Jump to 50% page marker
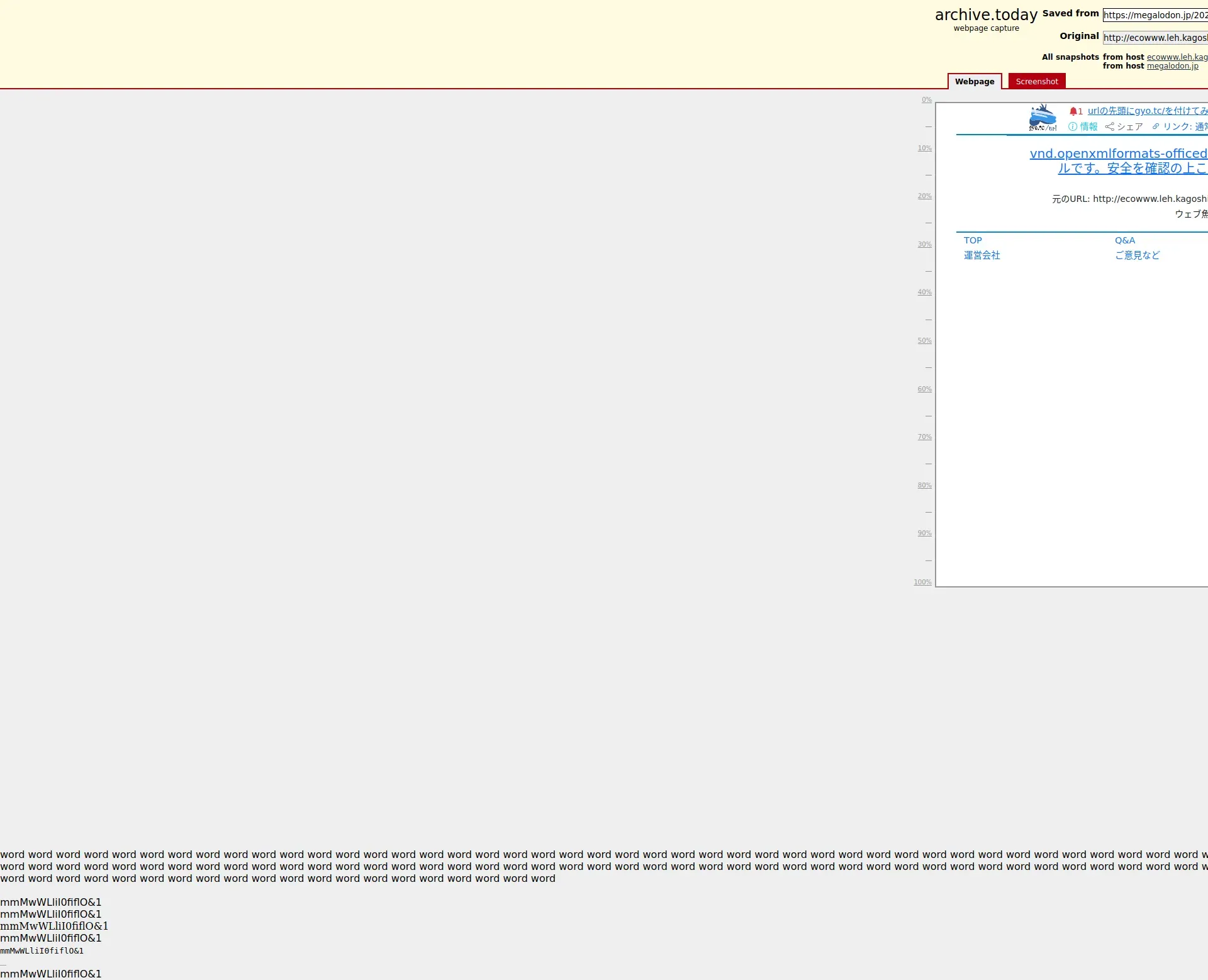The width and height of the screenshot is (1208, 980). 924,341
